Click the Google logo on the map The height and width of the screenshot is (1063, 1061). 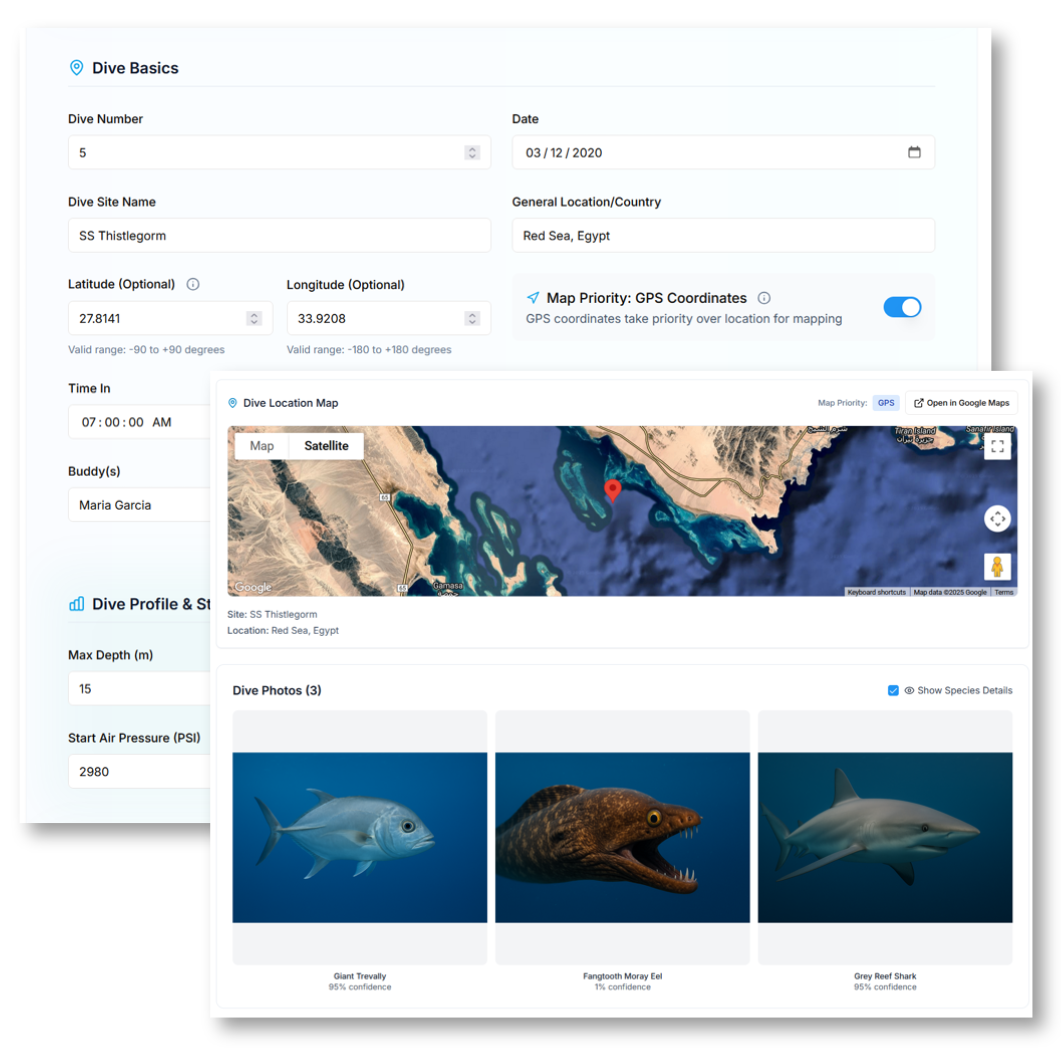[253, 586]
